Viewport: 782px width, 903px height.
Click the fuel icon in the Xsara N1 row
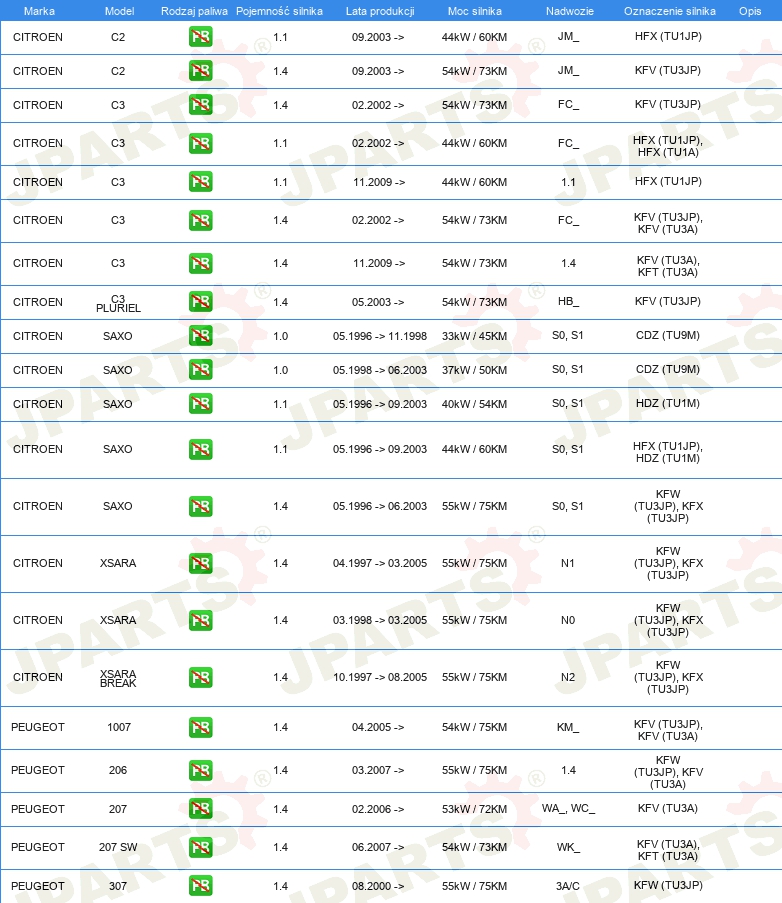pyautogui.click(x=200, y=563)
